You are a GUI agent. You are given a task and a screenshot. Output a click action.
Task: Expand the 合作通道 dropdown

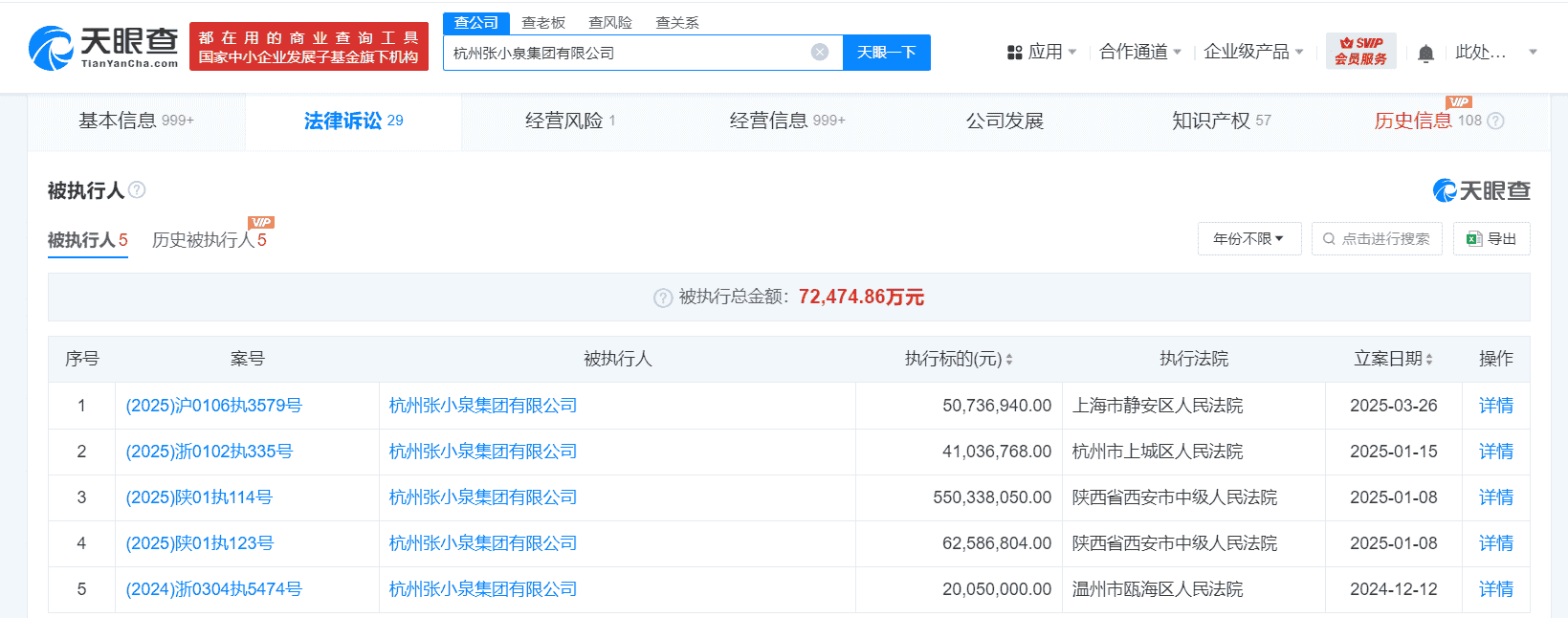coord(1140,52)
